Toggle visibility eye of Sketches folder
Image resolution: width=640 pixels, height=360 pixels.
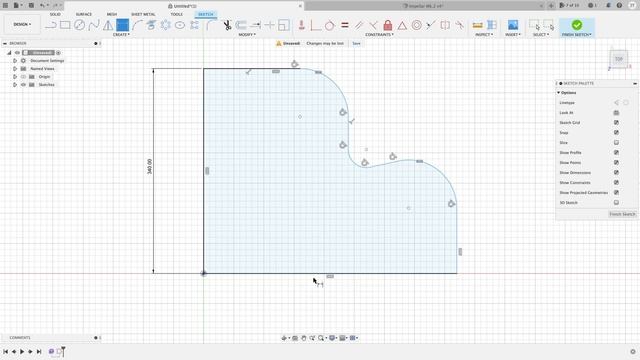pos(23,84)
